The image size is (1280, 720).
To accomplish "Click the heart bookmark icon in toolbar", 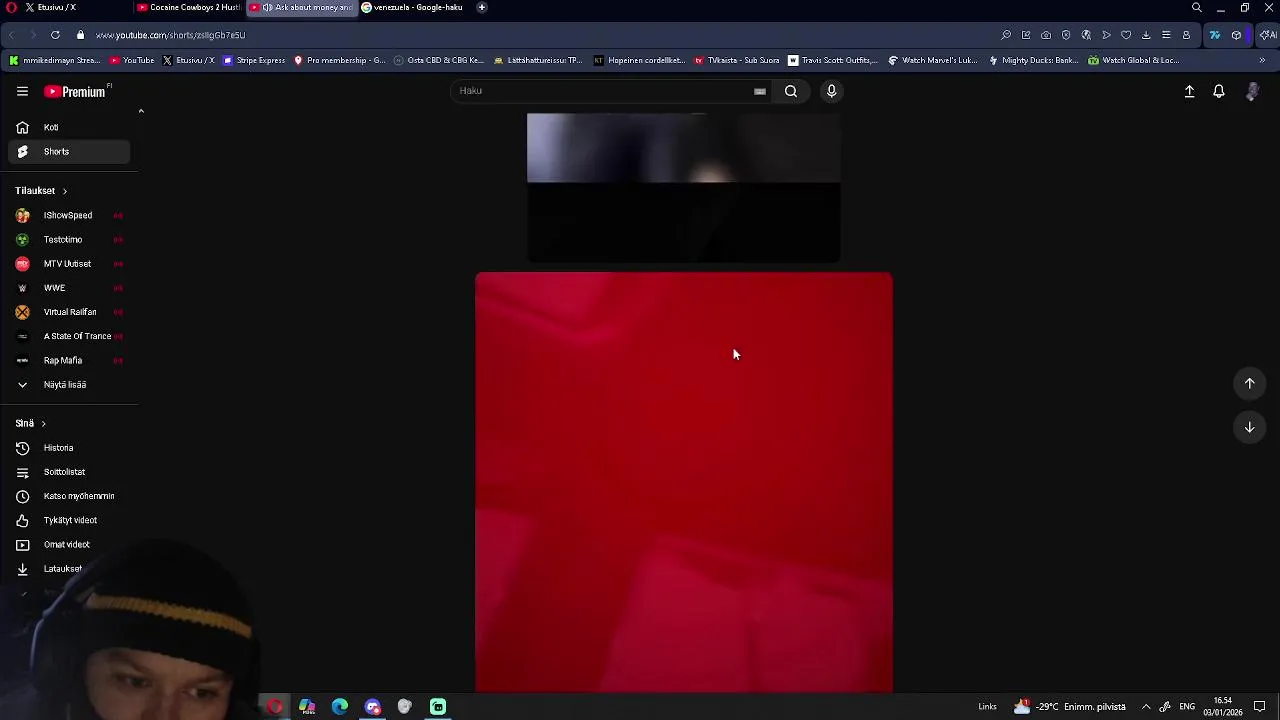I will tap(1126, 35).
